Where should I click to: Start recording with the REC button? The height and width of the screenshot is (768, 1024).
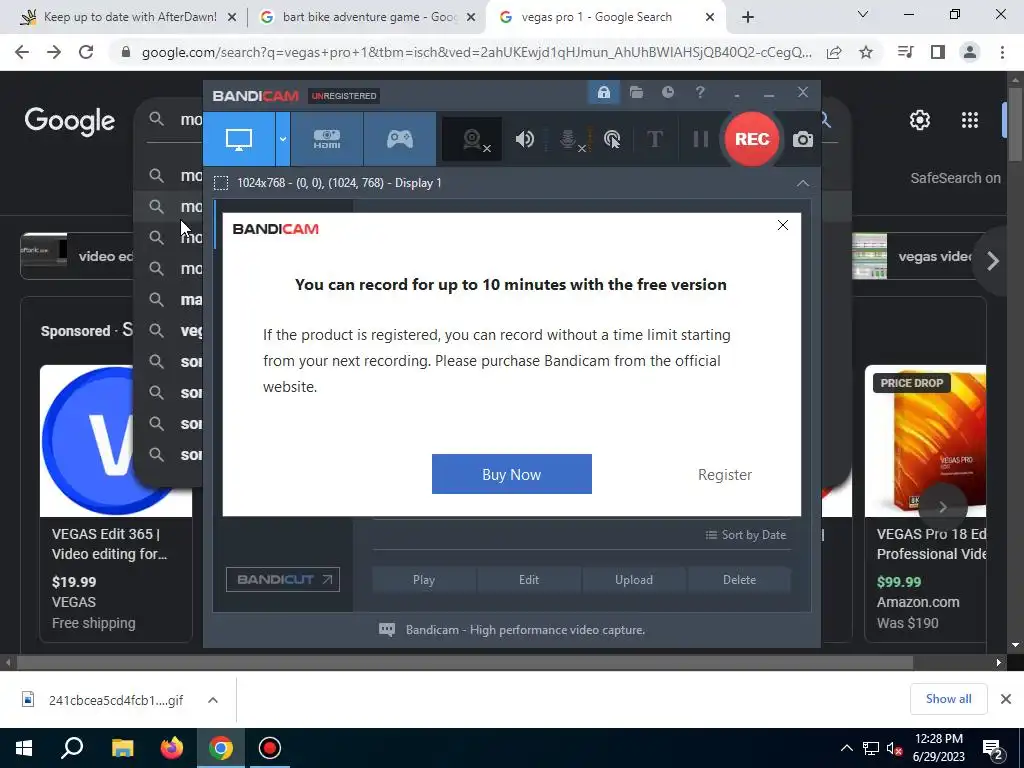coord(752,139)
